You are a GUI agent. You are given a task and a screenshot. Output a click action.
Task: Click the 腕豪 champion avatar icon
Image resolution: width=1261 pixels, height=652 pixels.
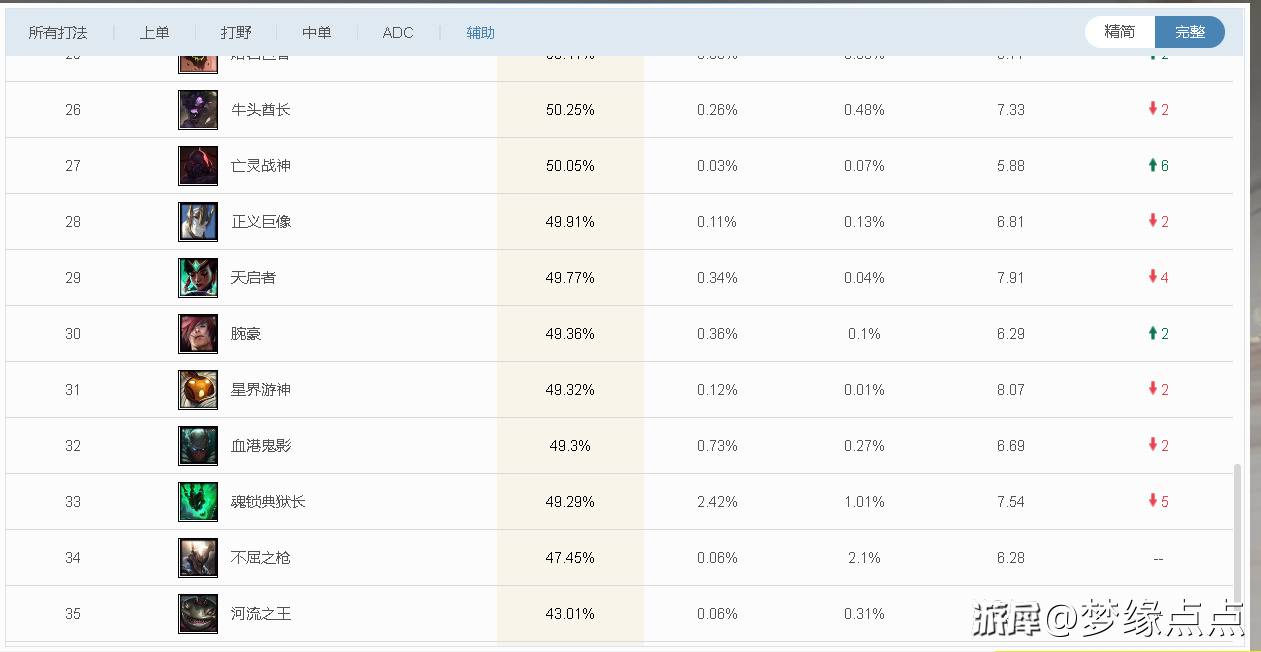click(198, 334)
